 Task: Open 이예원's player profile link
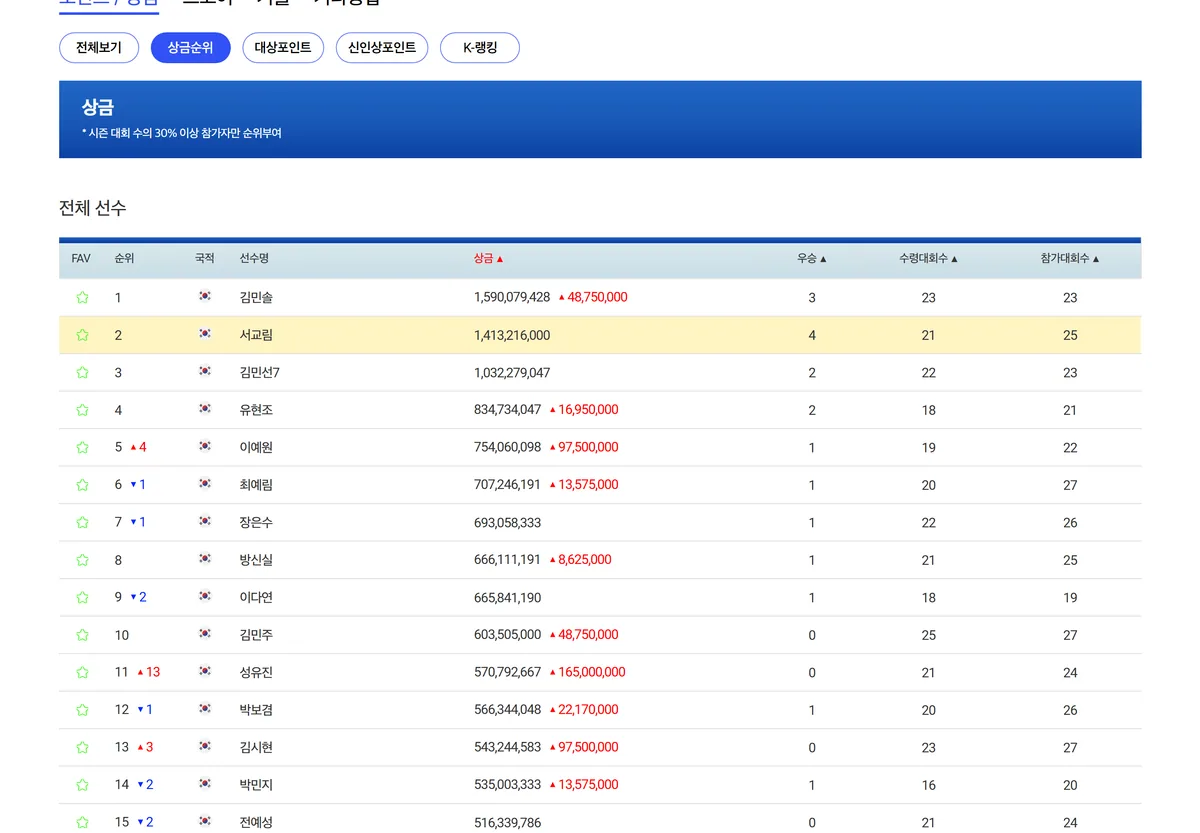[256, 448]
